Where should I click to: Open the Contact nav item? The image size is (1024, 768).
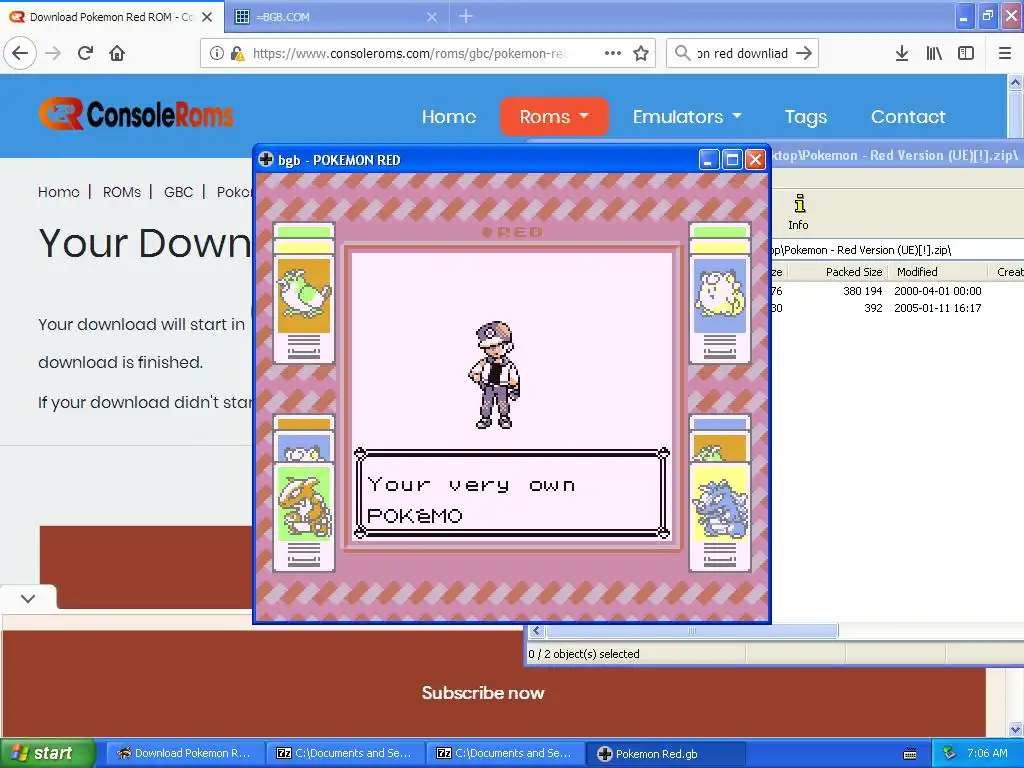point(908,116)
